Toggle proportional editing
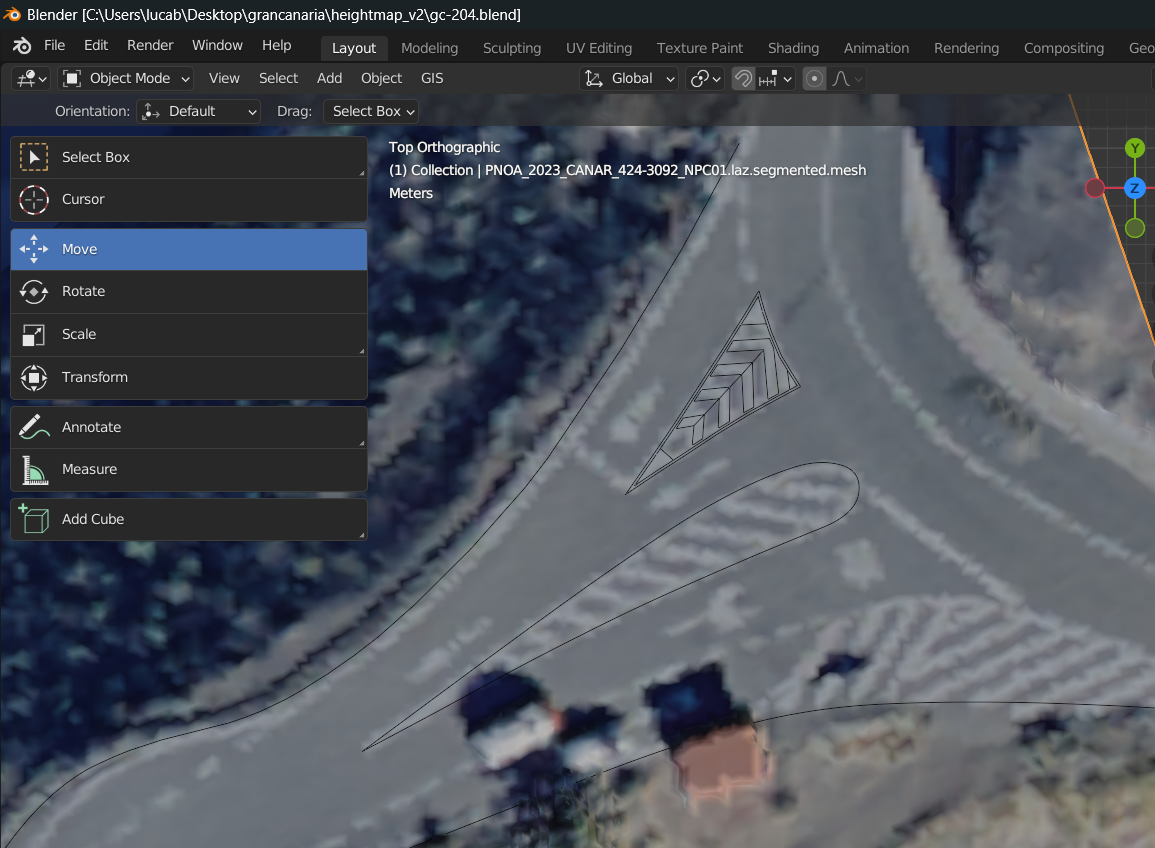 point(814,78)
